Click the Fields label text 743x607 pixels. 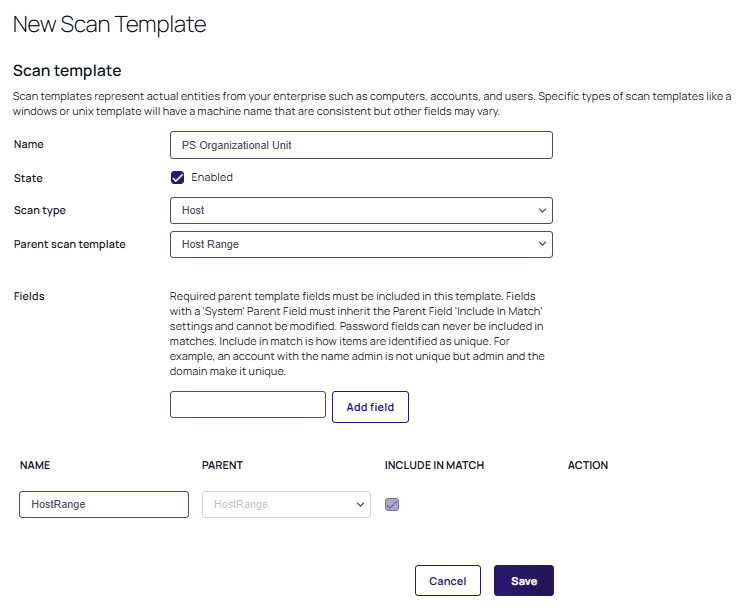coord(29,296)
